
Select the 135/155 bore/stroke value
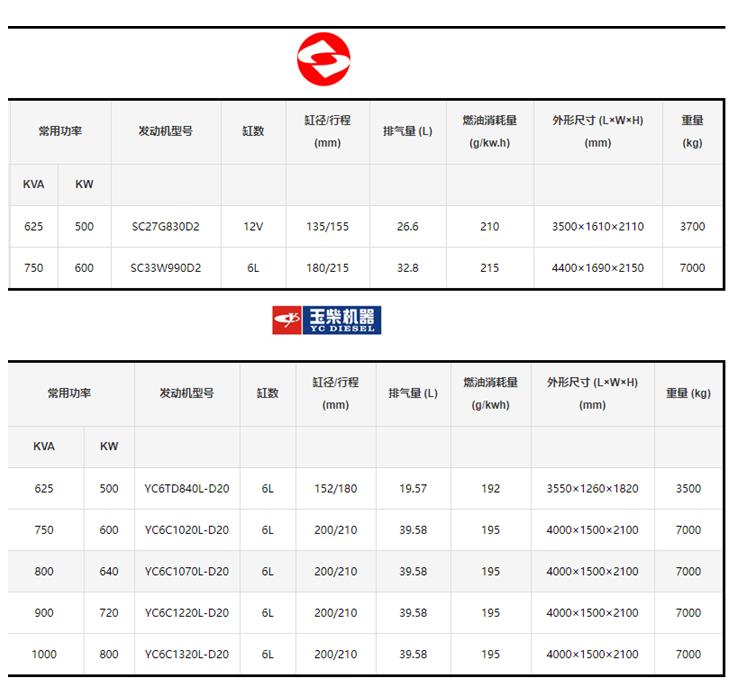tap(327, 226)
